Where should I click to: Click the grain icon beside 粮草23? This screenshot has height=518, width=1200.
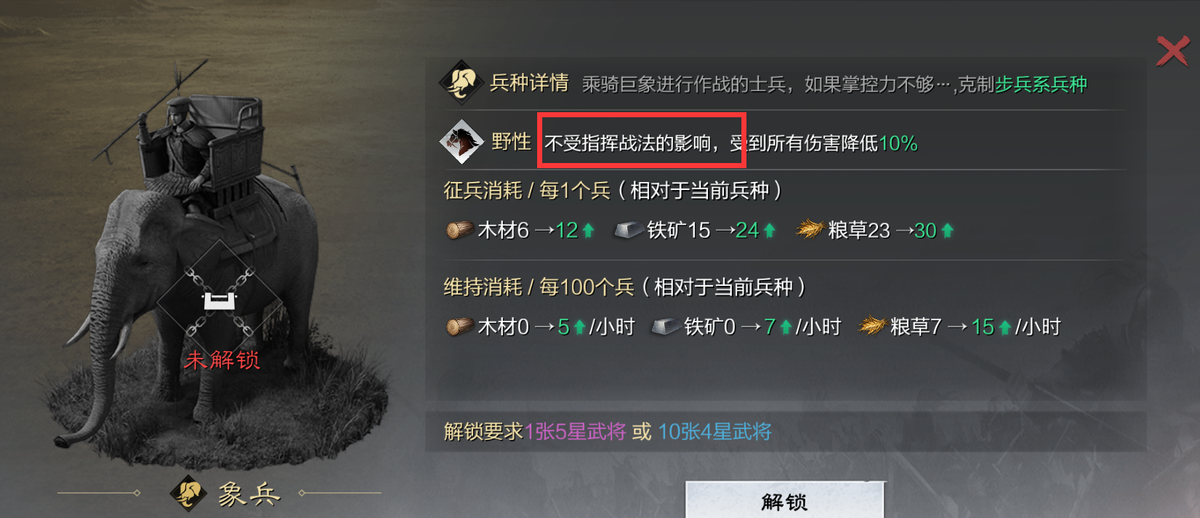[x=808, y=231]
